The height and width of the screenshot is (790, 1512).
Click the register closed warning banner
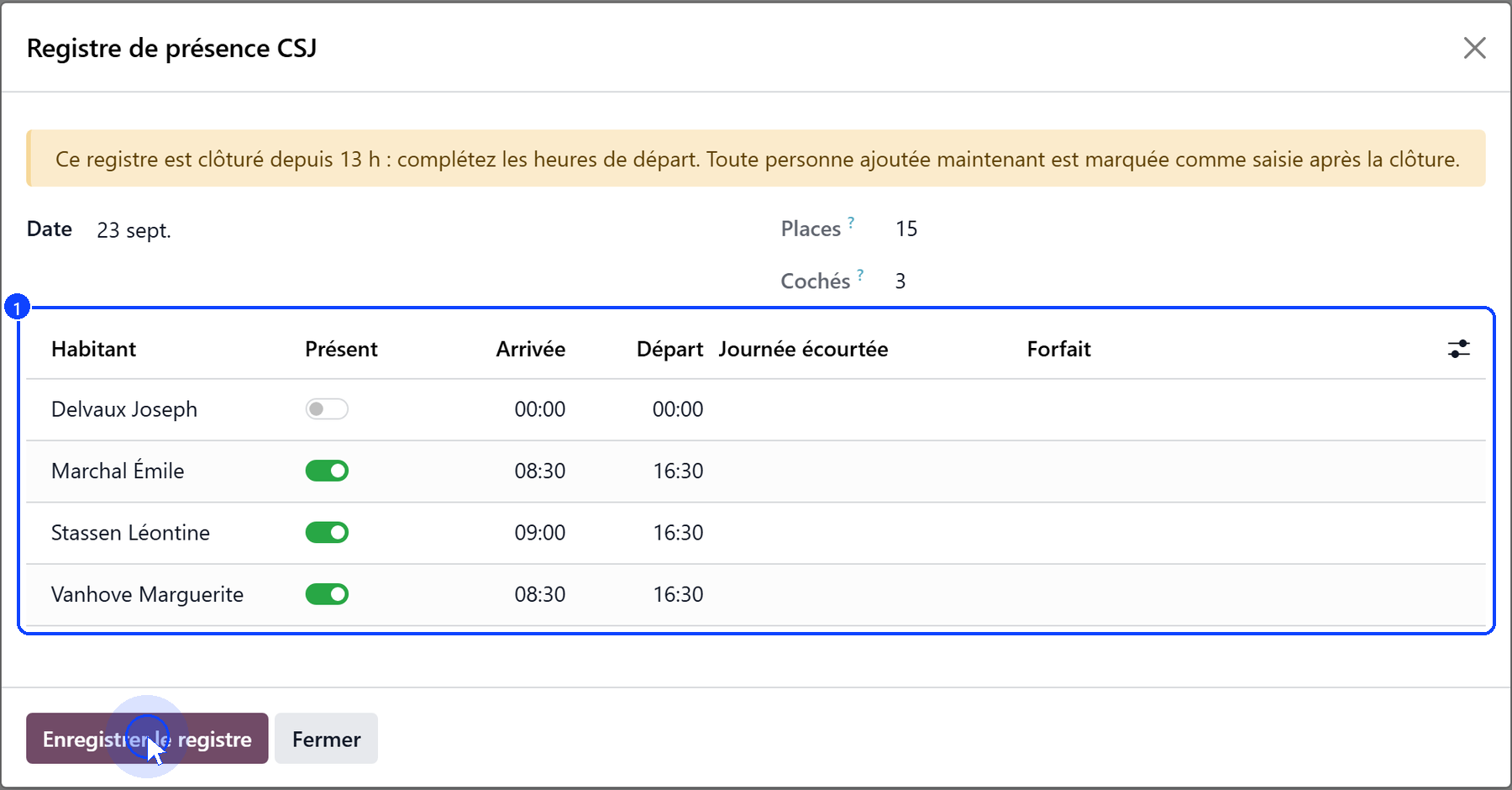click(756, 158)
